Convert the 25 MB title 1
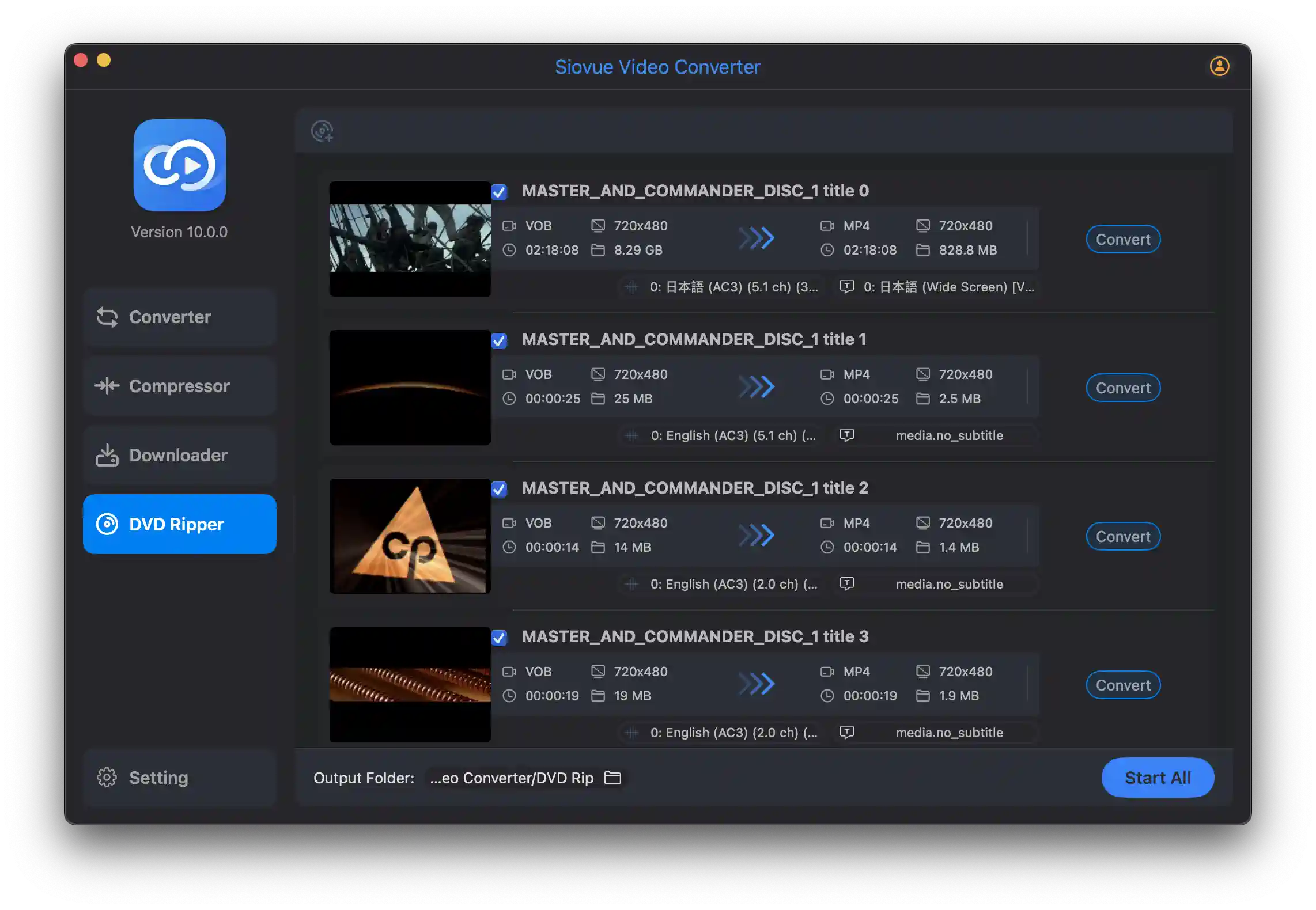Screen dimensions: 1316x910 click(x=1123, y=388)
